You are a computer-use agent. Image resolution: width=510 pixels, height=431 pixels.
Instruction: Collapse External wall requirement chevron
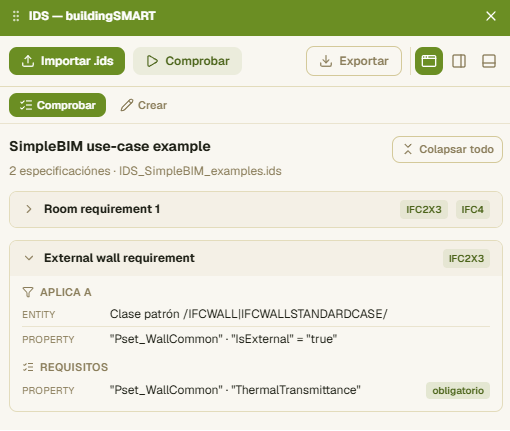click(29, 258)
